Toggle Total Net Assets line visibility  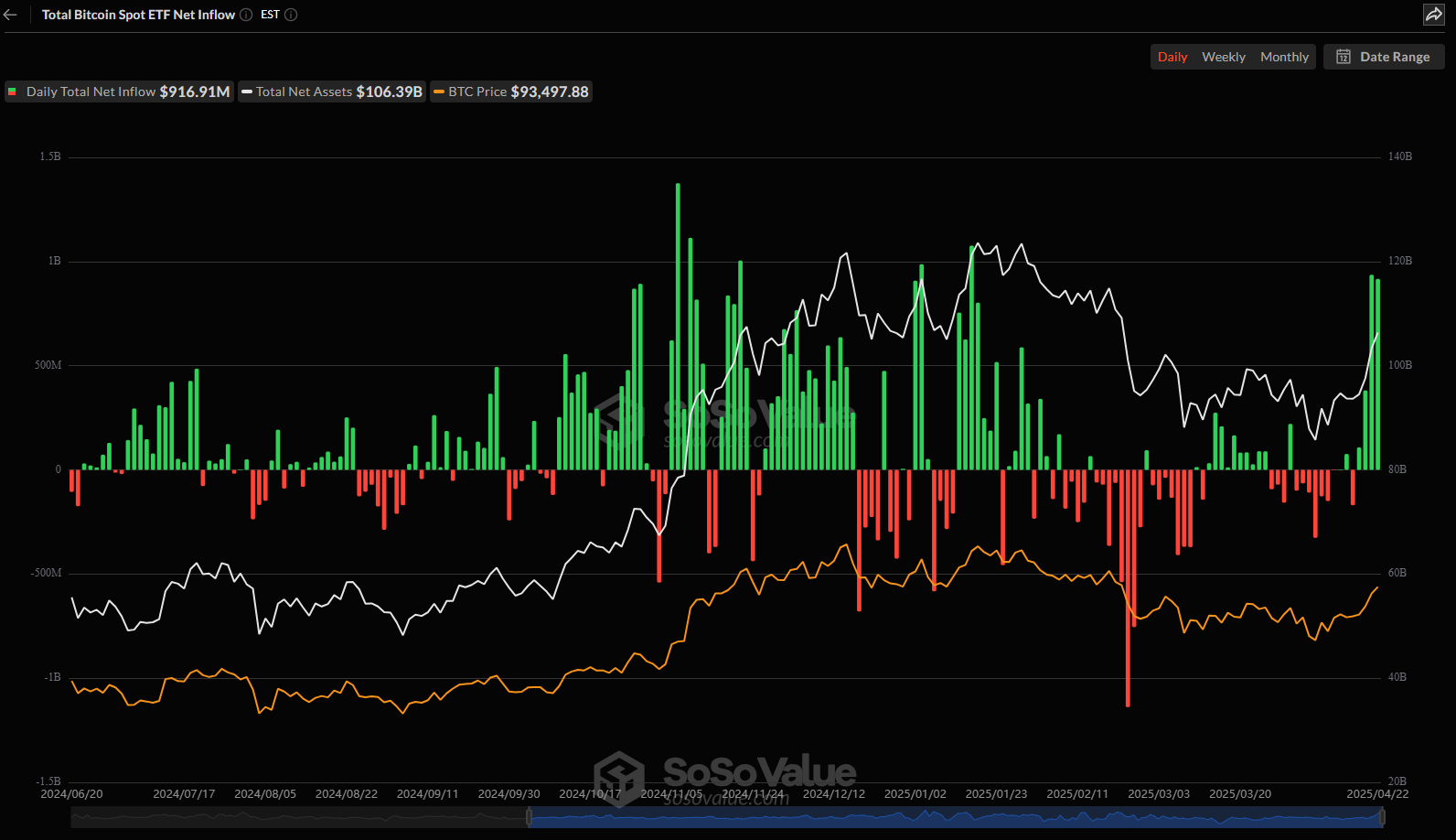pos(332,92)
